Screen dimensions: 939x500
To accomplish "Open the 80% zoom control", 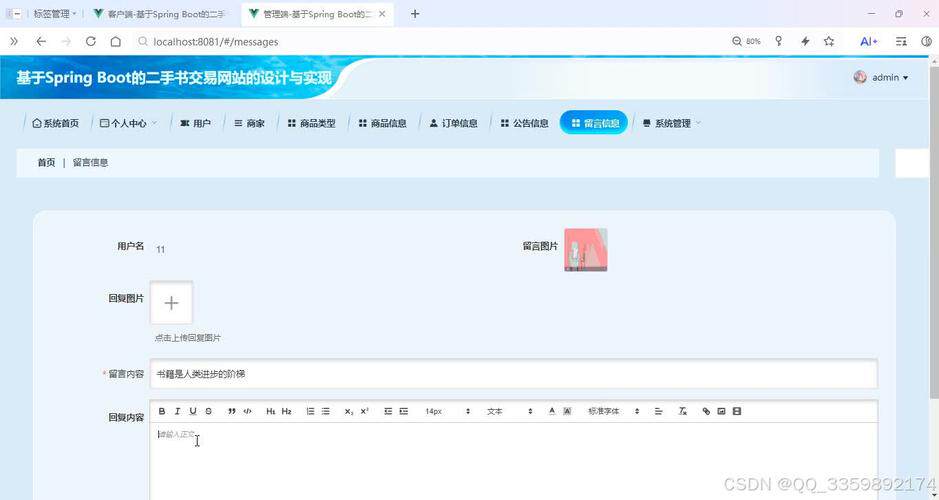I will (x=746, y=41).
